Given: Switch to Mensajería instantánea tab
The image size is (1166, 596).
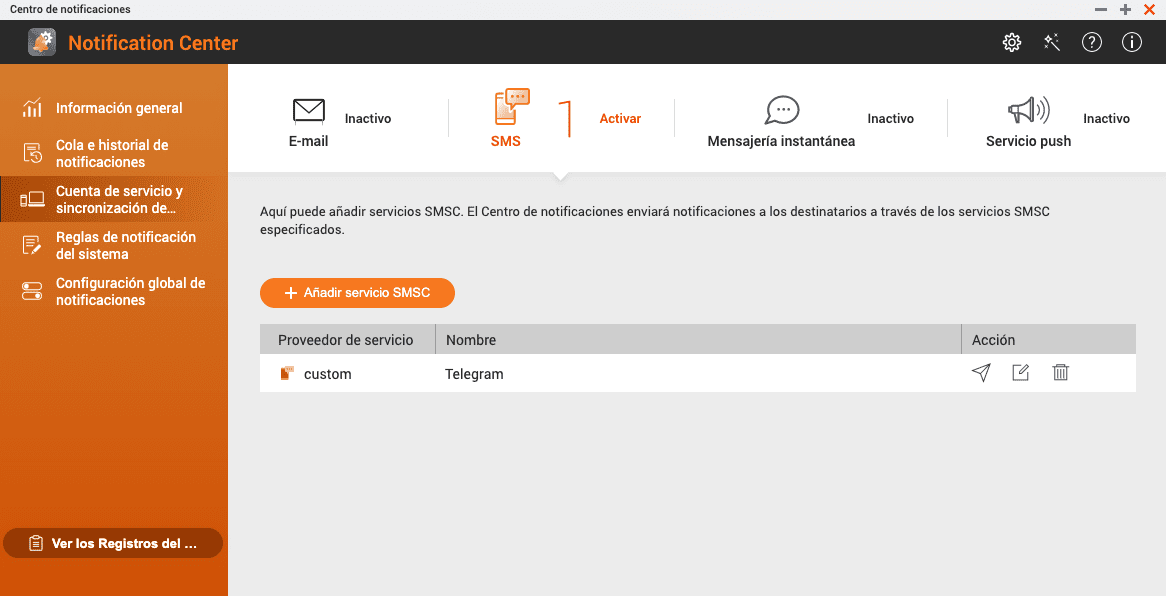Looking at the screenshot, I should (781, 141).
